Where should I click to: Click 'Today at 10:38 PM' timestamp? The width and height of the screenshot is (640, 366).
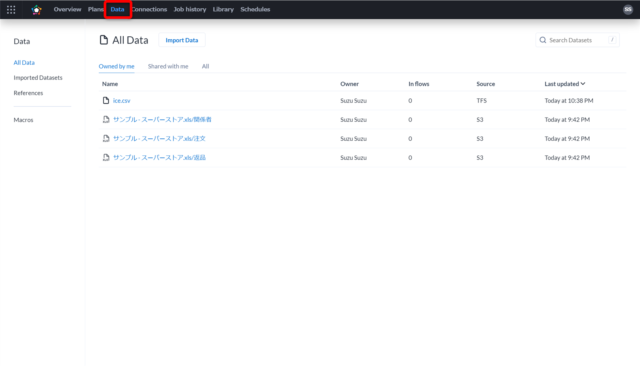[569, 100]
